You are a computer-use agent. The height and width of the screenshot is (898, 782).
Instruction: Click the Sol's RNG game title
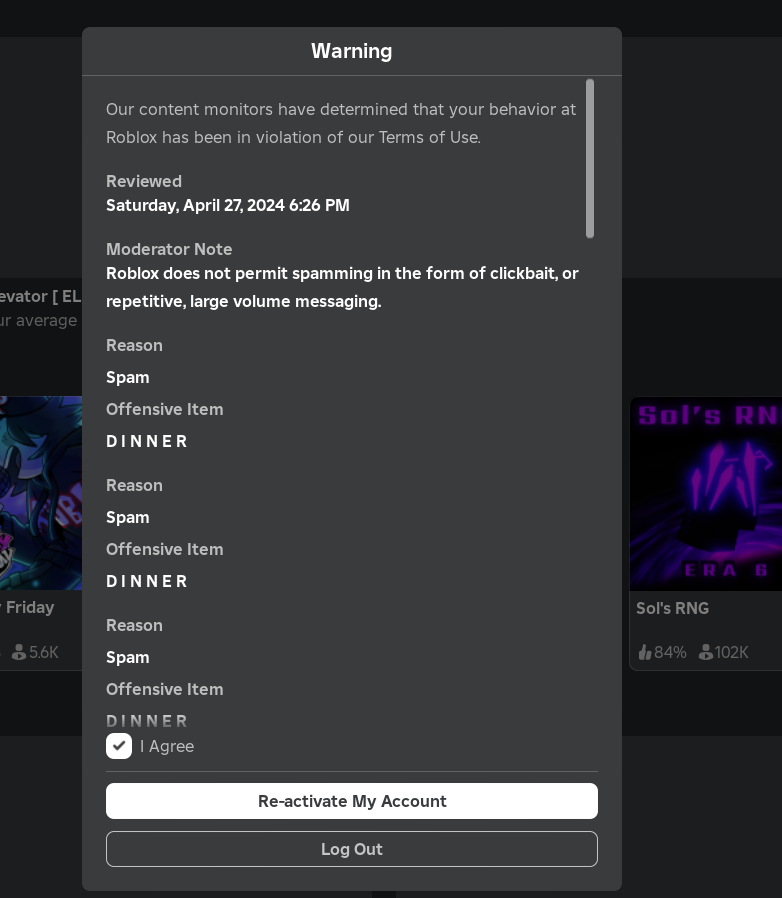pos(673,608)
